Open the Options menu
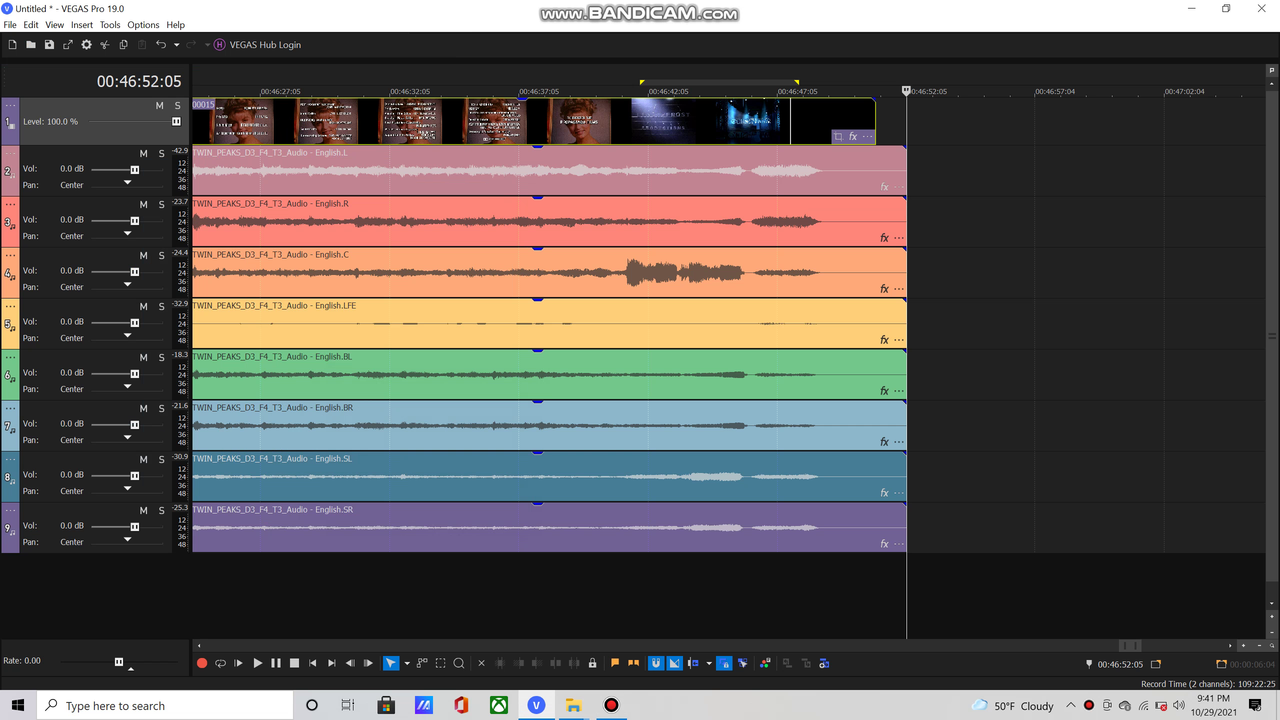Image resolution: width=1280 pixels, height=720 pixels. (x=143, y=25)
